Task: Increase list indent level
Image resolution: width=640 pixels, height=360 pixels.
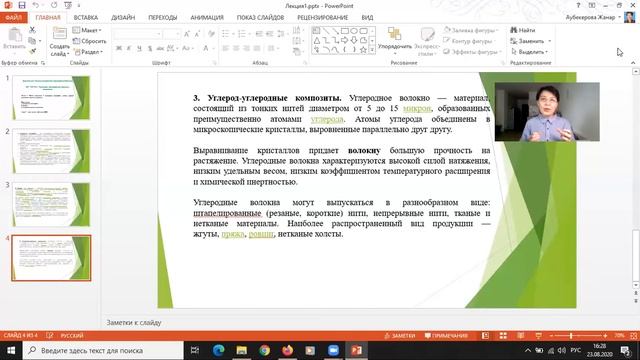Action: (x=269, y=34)
